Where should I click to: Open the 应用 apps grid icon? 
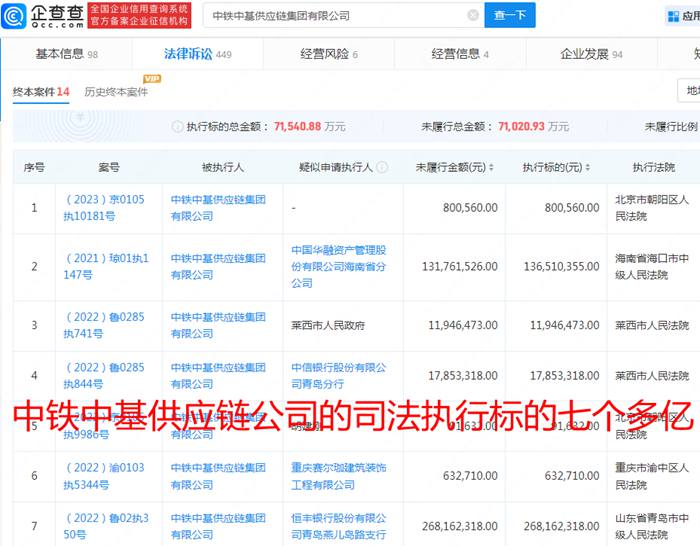pyautogui.click(x=673, y=17)
